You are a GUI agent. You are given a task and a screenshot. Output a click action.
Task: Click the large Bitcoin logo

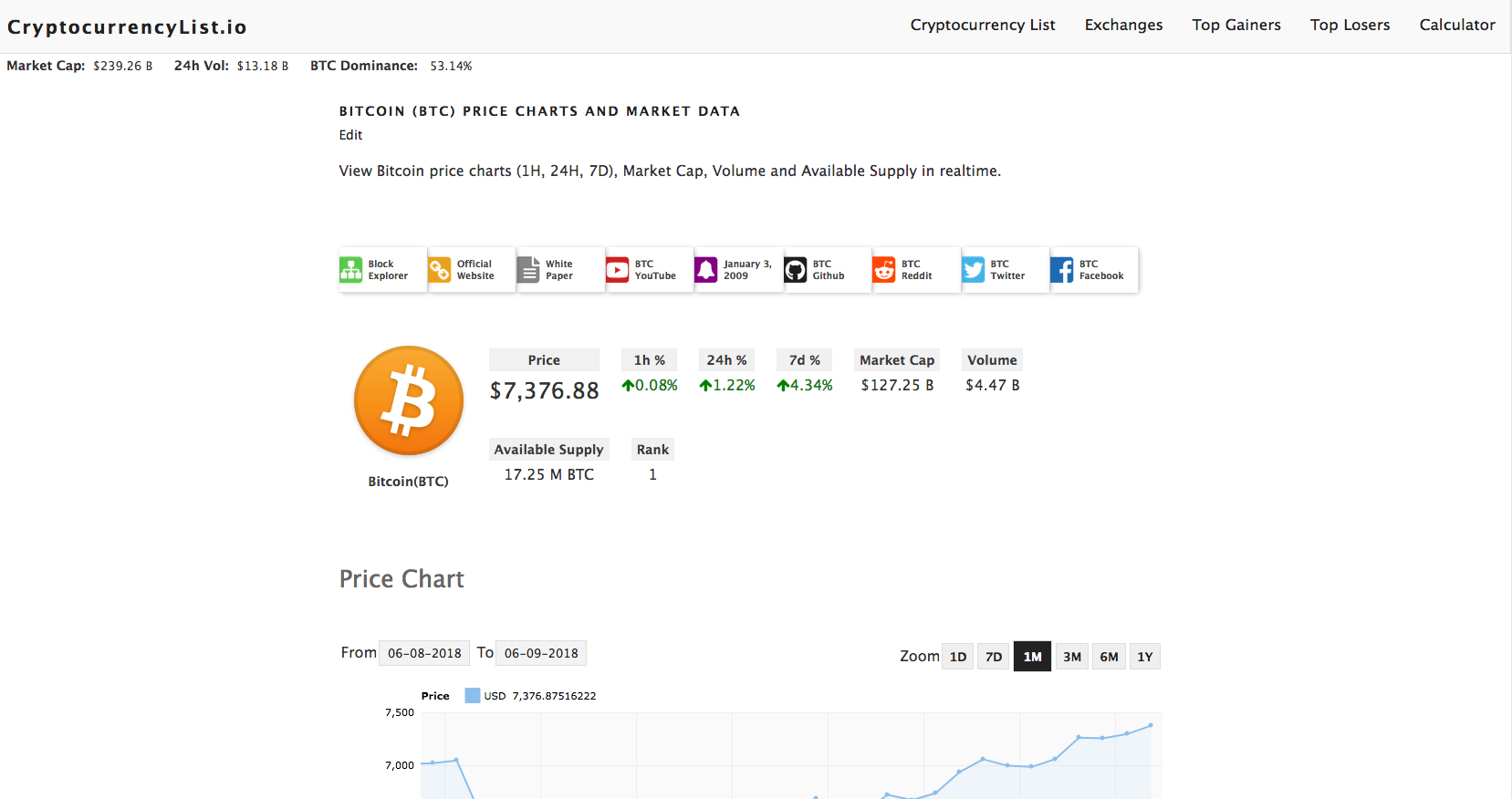pos(409,400)
